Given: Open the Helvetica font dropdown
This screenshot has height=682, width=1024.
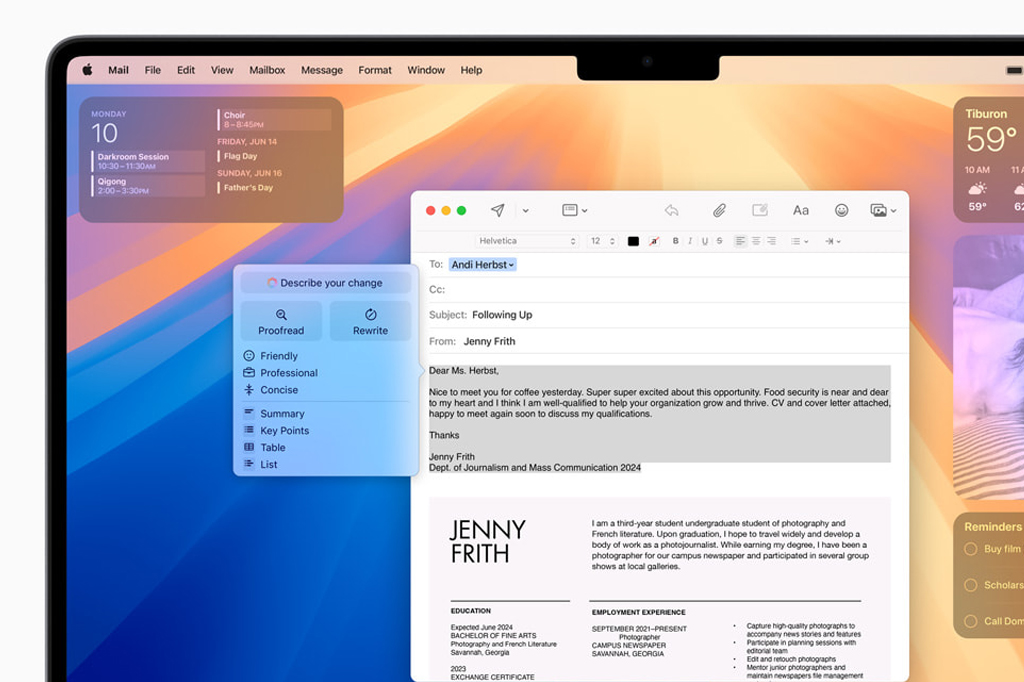Looking at the screenshot, I should tap(527, 241).
